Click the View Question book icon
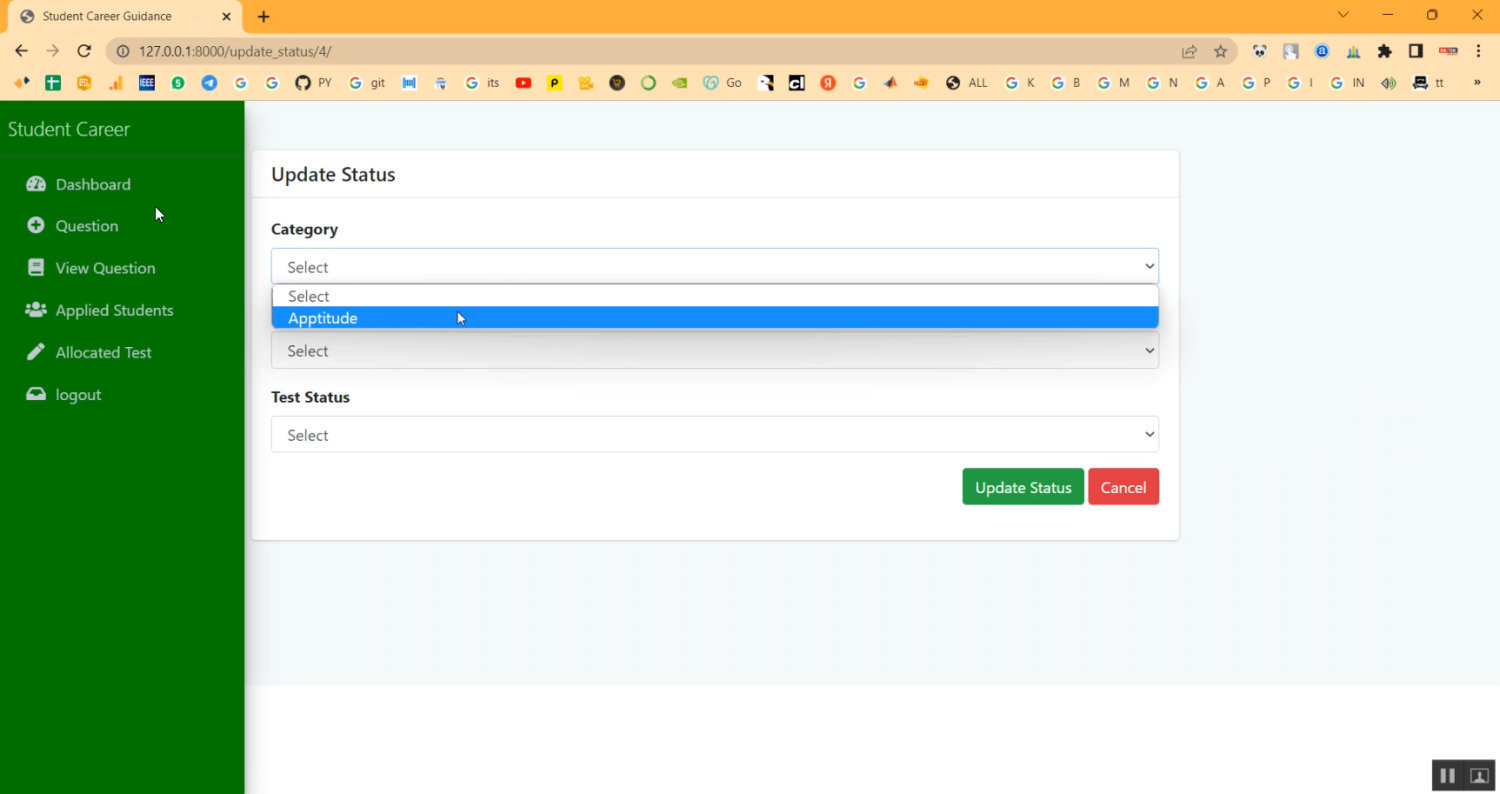The image size is (1500, 794). [36, 268]
